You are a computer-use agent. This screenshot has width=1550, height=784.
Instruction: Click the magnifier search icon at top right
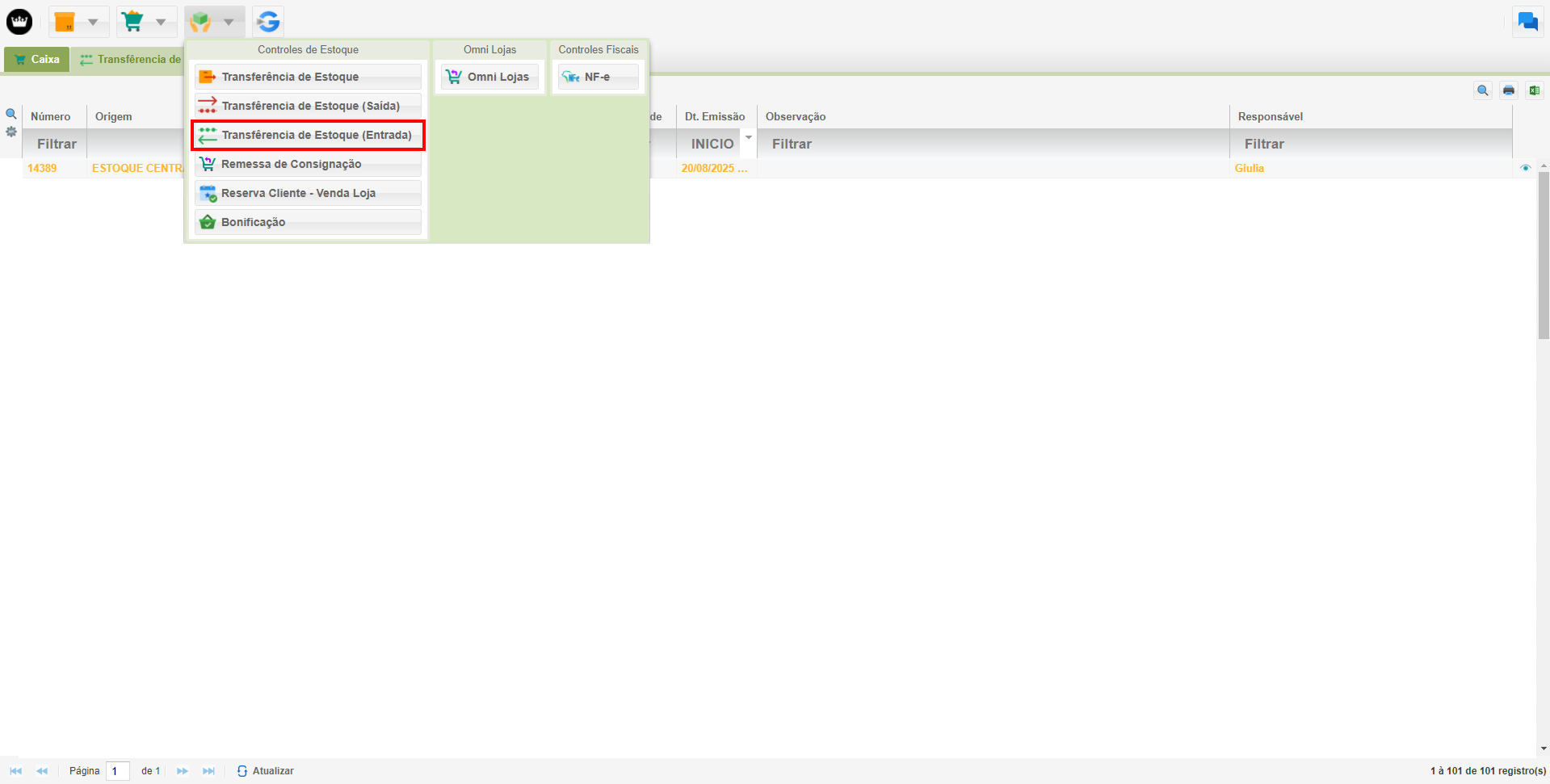1482,90
